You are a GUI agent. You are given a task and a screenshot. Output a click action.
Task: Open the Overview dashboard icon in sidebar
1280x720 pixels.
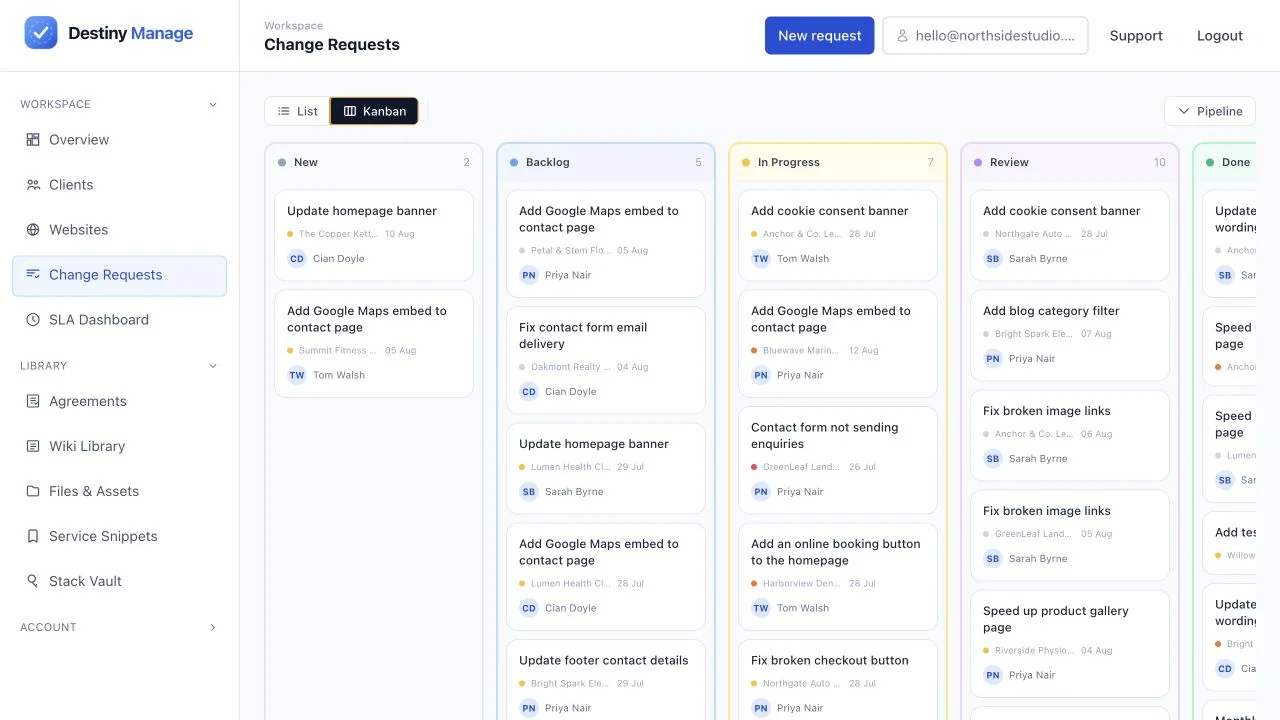coord(33,140)
